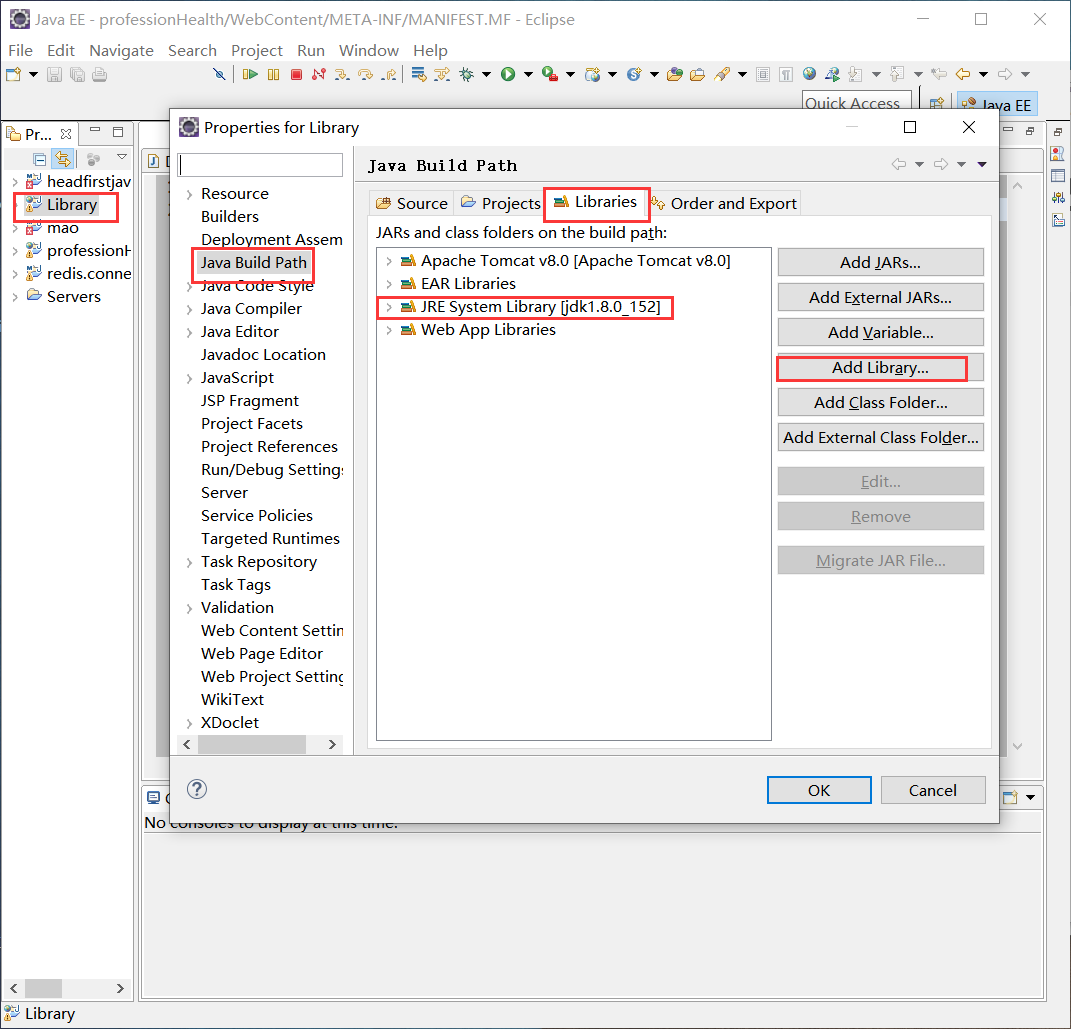Select Targeted Runtimes in properties tree
This screenshot has height=1029, width=1071.
[x=270, y=539]
